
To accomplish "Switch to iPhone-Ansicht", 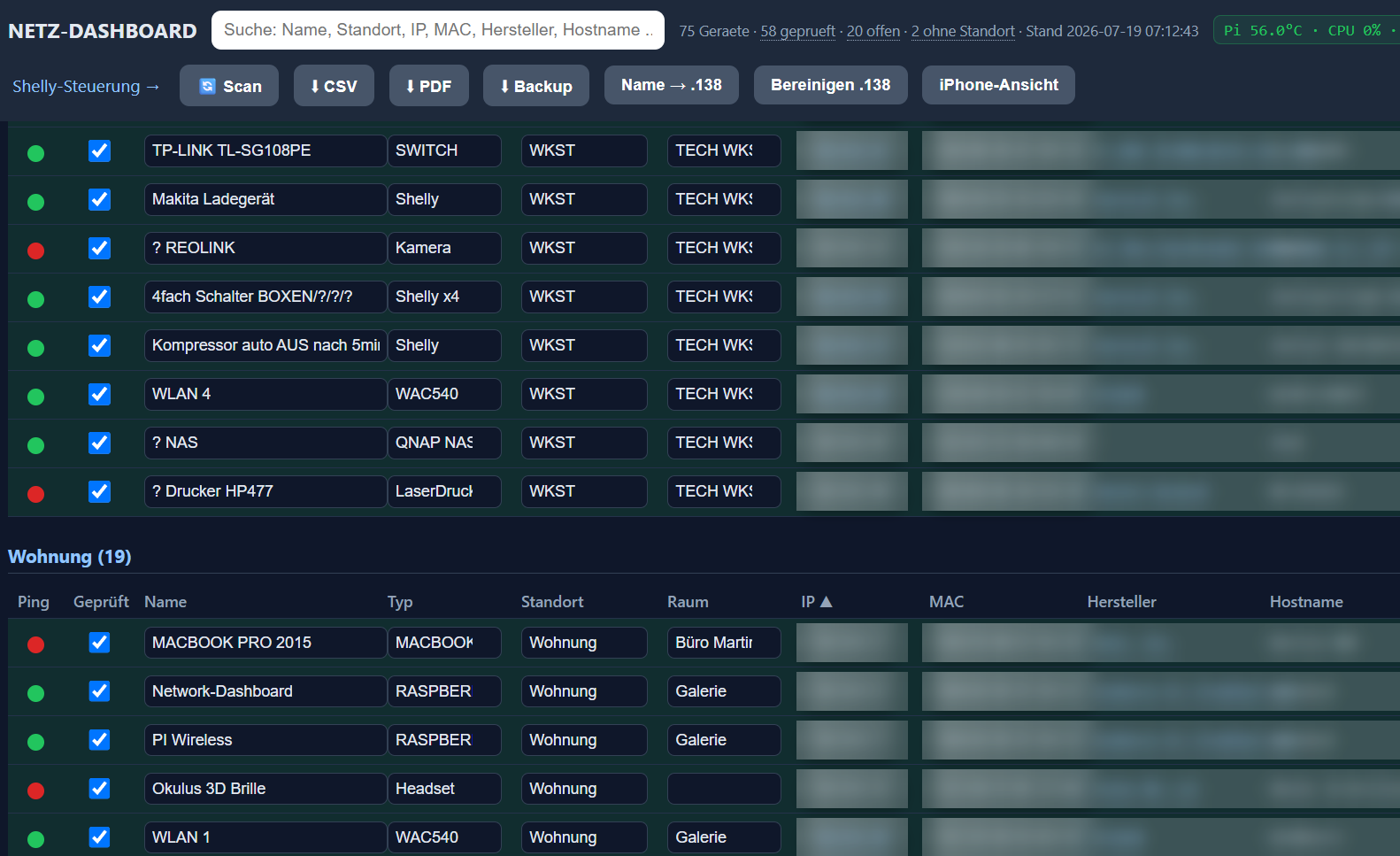I will click(x=998, y=85).
